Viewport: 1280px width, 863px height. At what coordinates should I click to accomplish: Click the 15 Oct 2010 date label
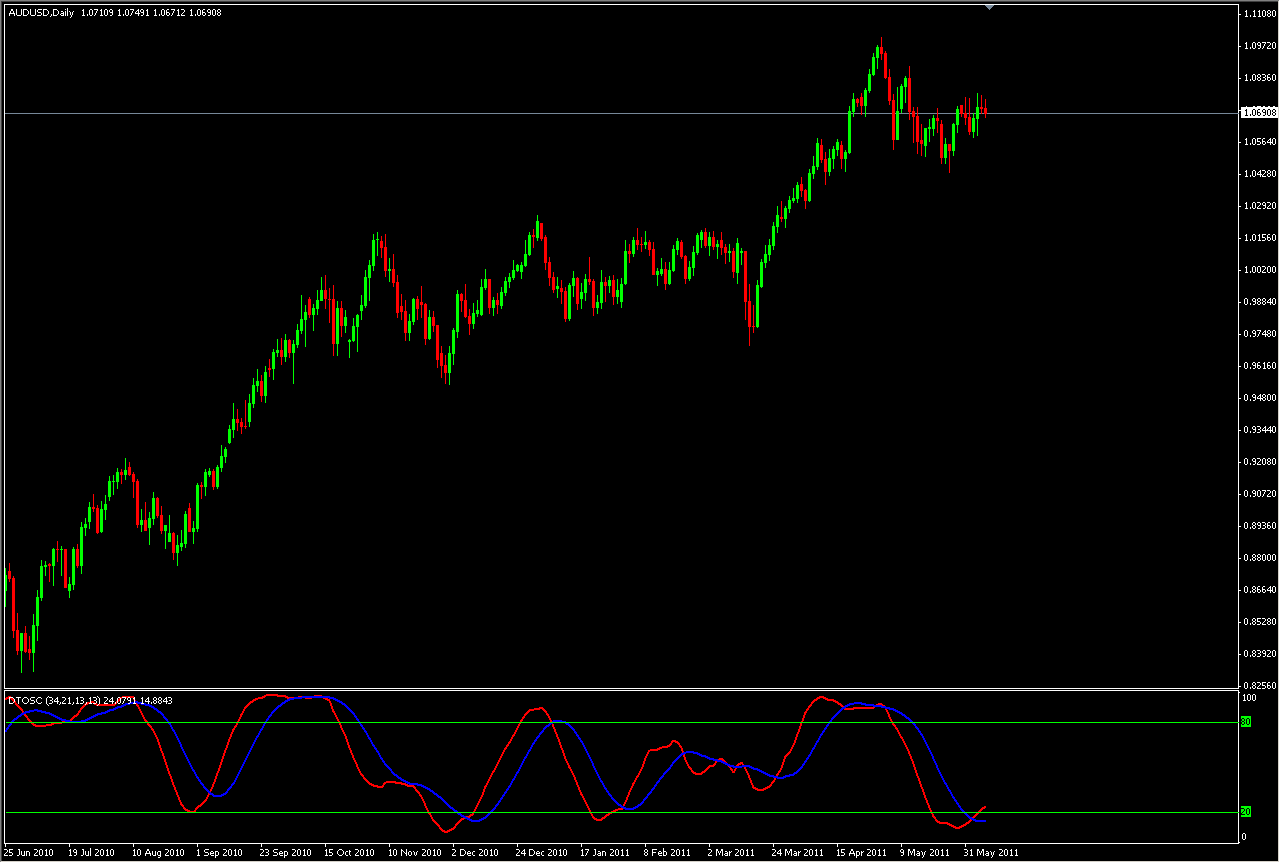click(x=349, y=853)
